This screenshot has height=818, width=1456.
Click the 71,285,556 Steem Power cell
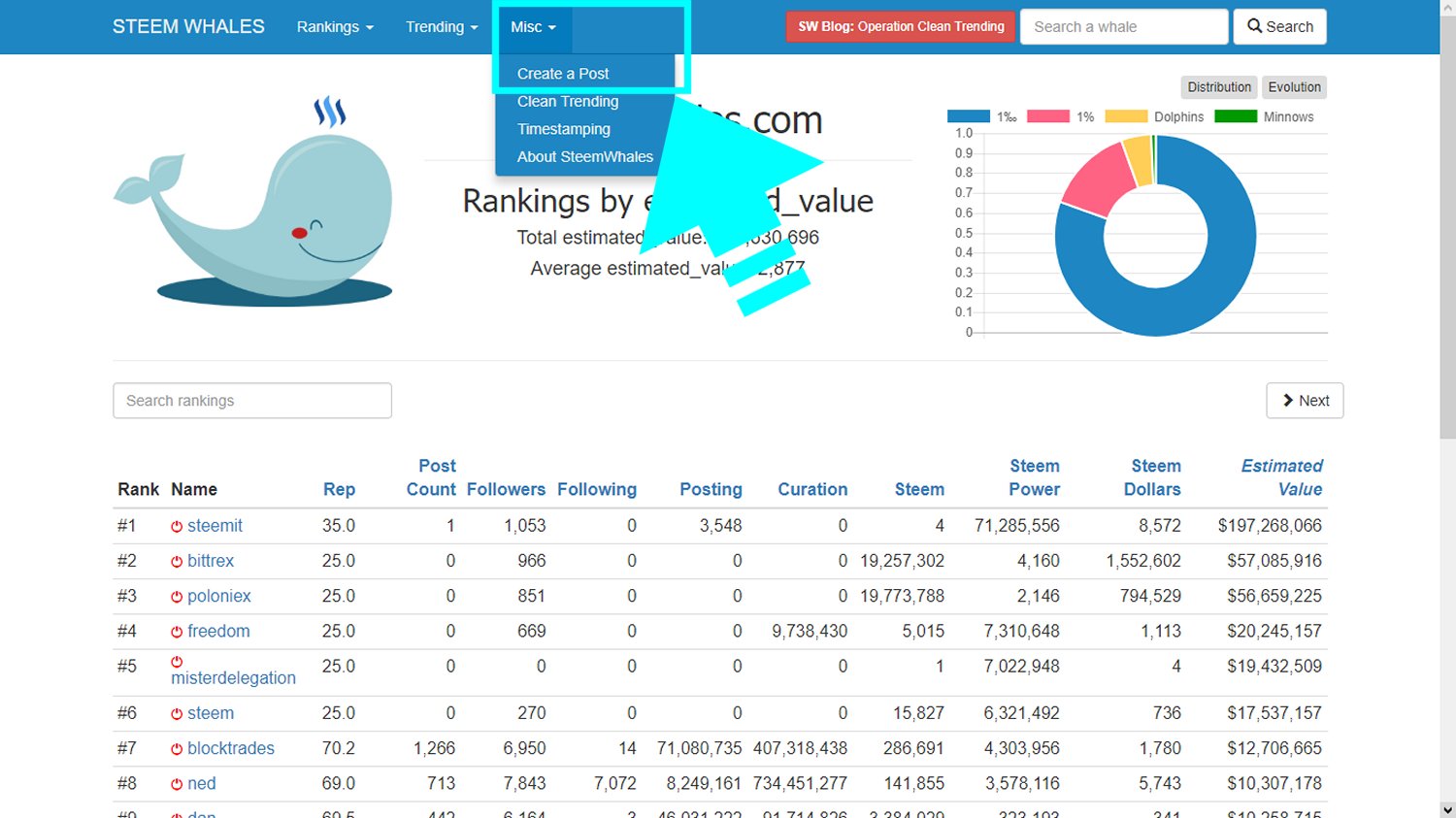[x=1017, y=526]
